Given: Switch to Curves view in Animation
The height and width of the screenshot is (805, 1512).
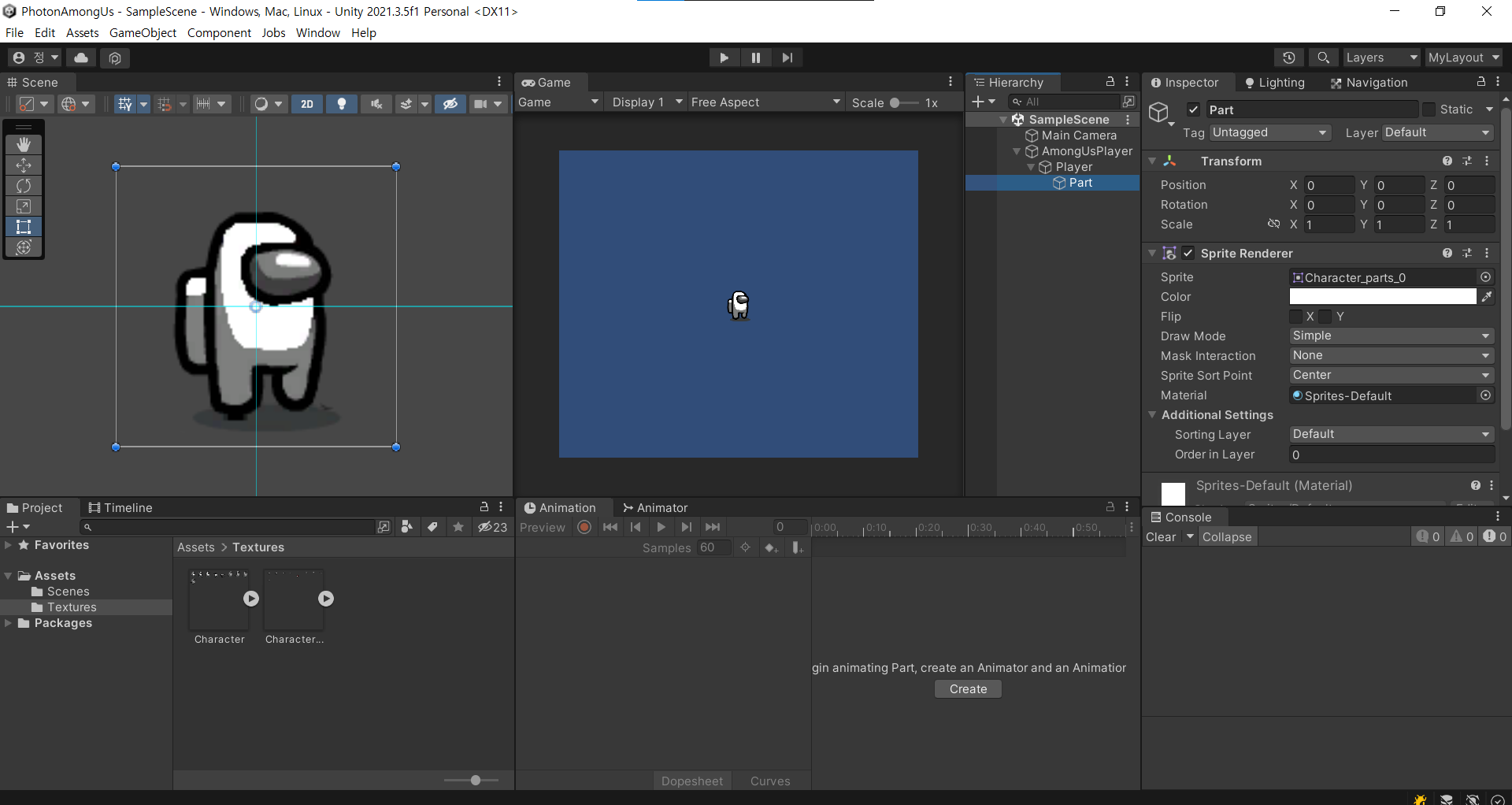Looking at the screenshot, I should pyautogui.click(x=770, y=781).
